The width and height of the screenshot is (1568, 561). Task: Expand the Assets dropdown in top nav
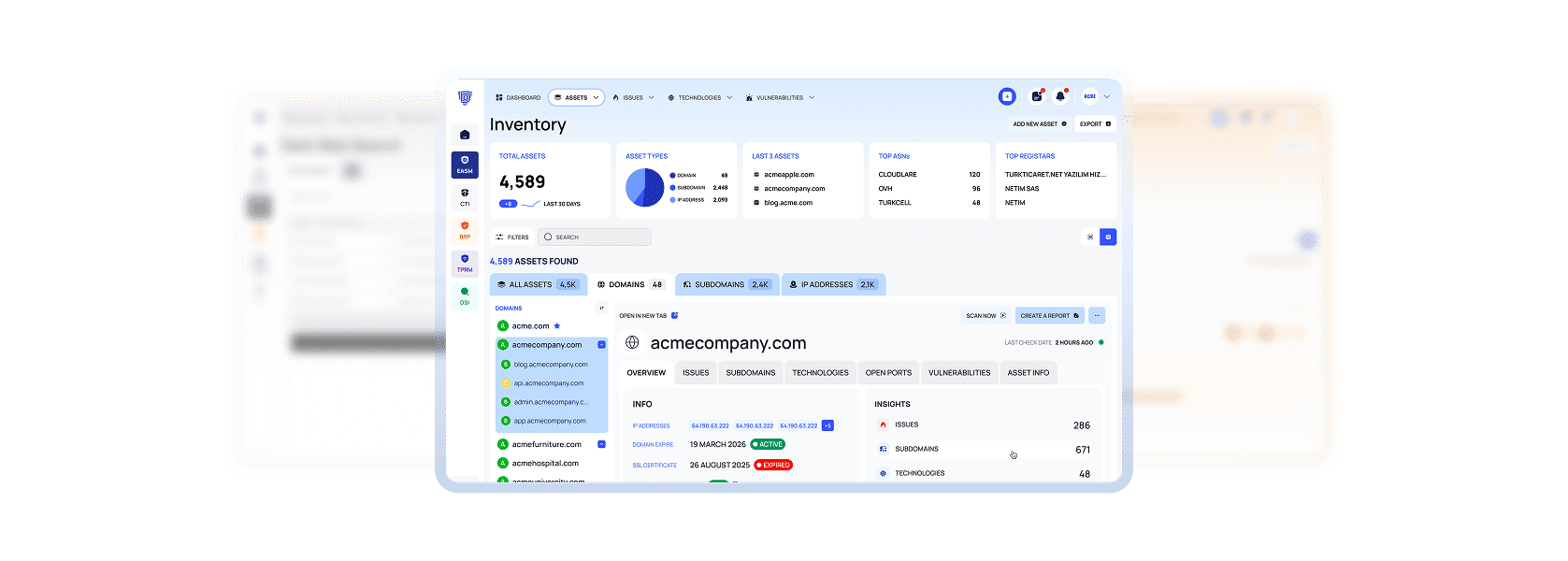coord(576,97)
